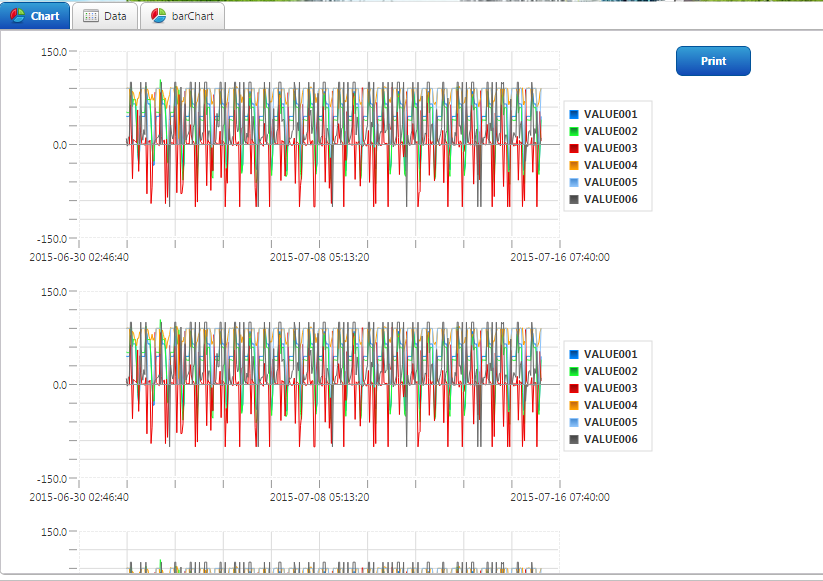Screen dimensions: 823x581
Task: Click VALUE003 label in second chart legend
Action: point(611,388)
